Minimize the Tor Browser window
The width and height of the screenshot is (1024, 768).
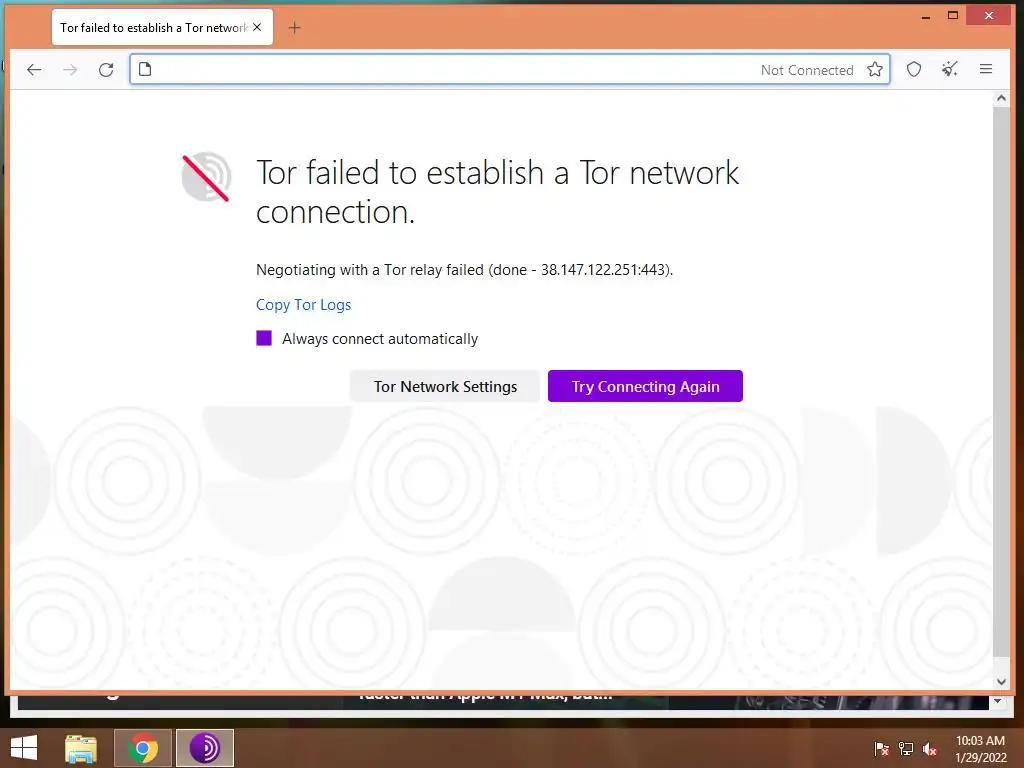point(925,16)
